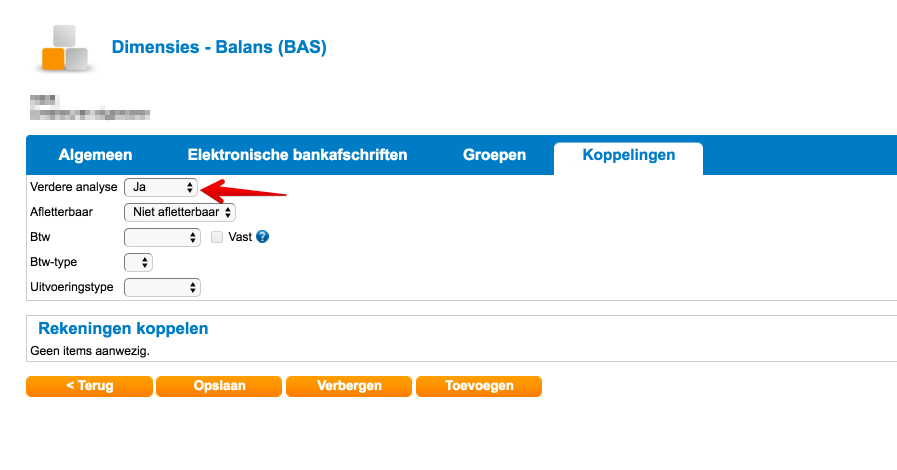Image resolution: width=897 pixels, height=470 pixels.
Task: Open the Uitvoeringstype dropdown
Action: [162, 287]
